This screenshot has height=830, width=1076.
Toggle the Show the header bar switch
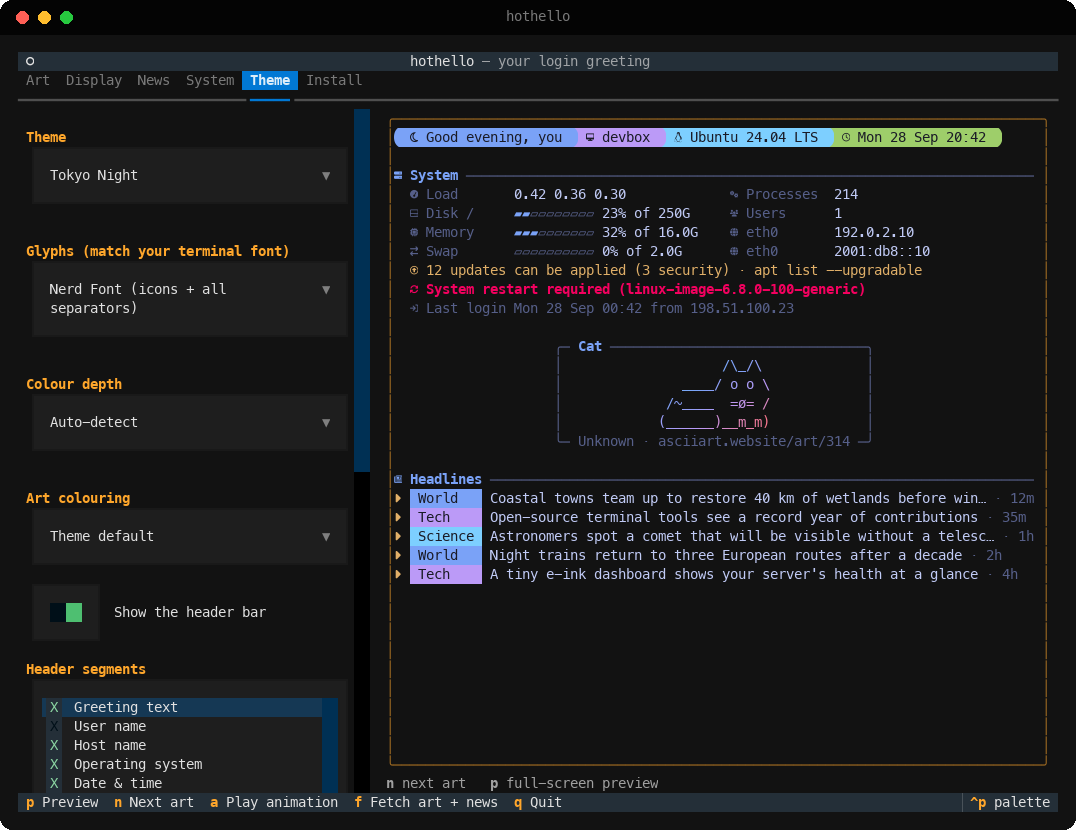pyautogui.click(x=66, y=612)
